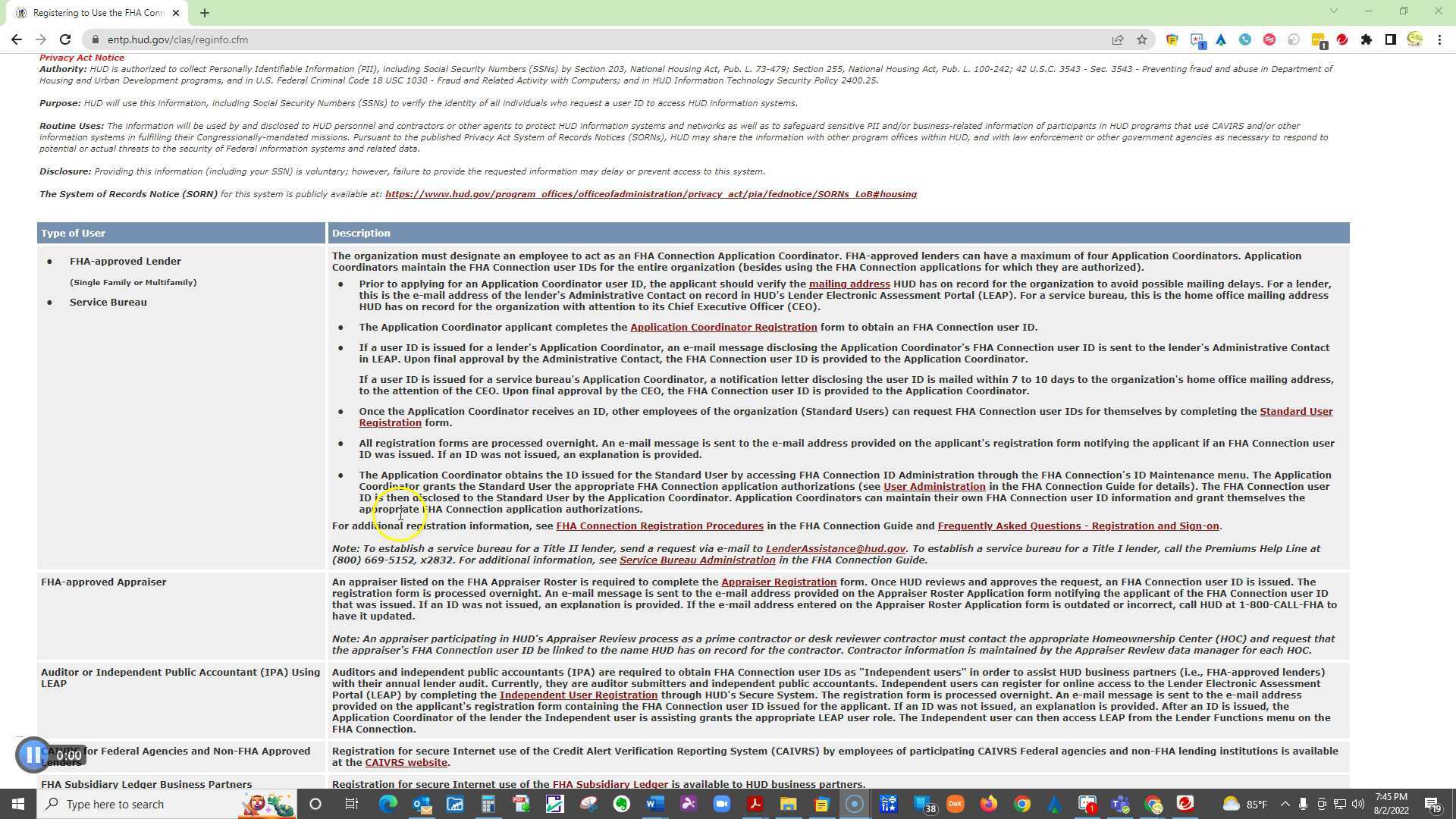Launch Microsoft Word from the taskbar
1456x819 pixels.
click(x=654, y=804)
